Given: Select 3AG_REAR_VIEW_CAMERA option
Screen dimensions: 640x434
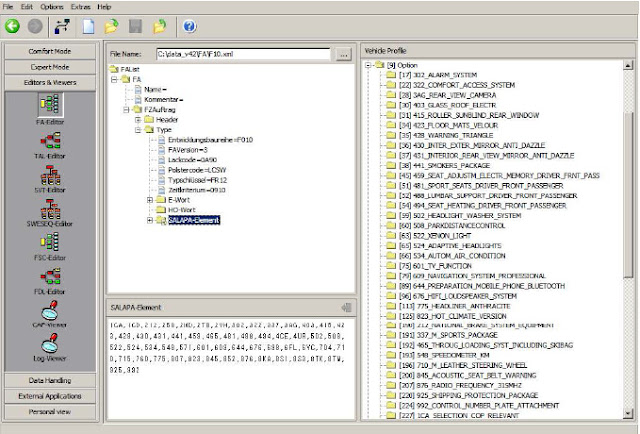Looking at the screenshot, I should 447,95.
